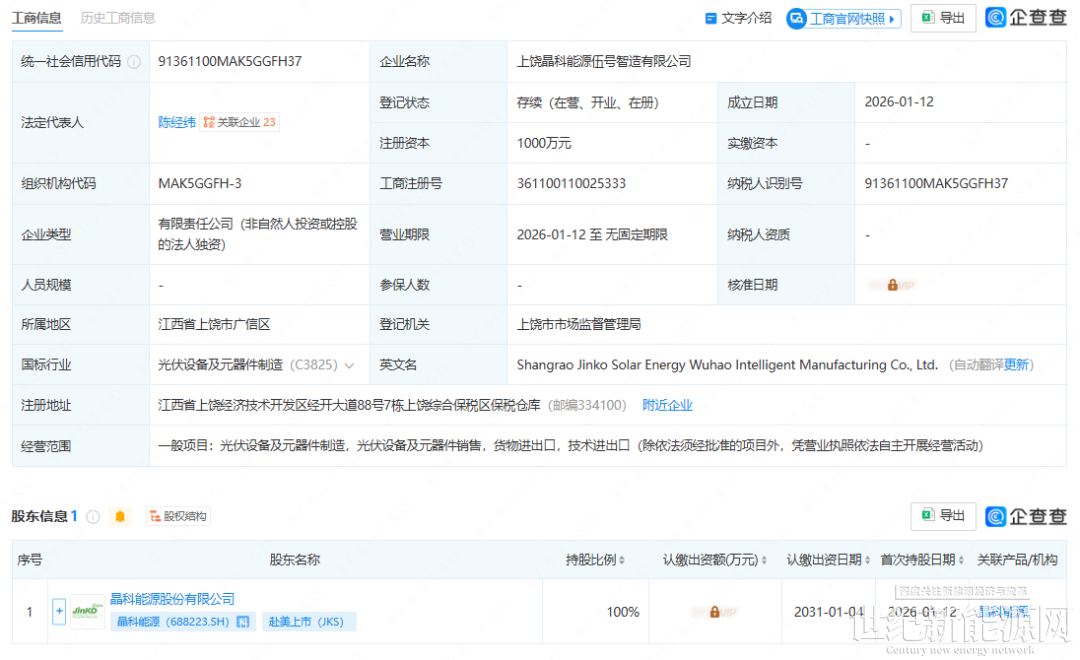Expand the 国标行业 C3825 industry dropdown

pos(349,365)
